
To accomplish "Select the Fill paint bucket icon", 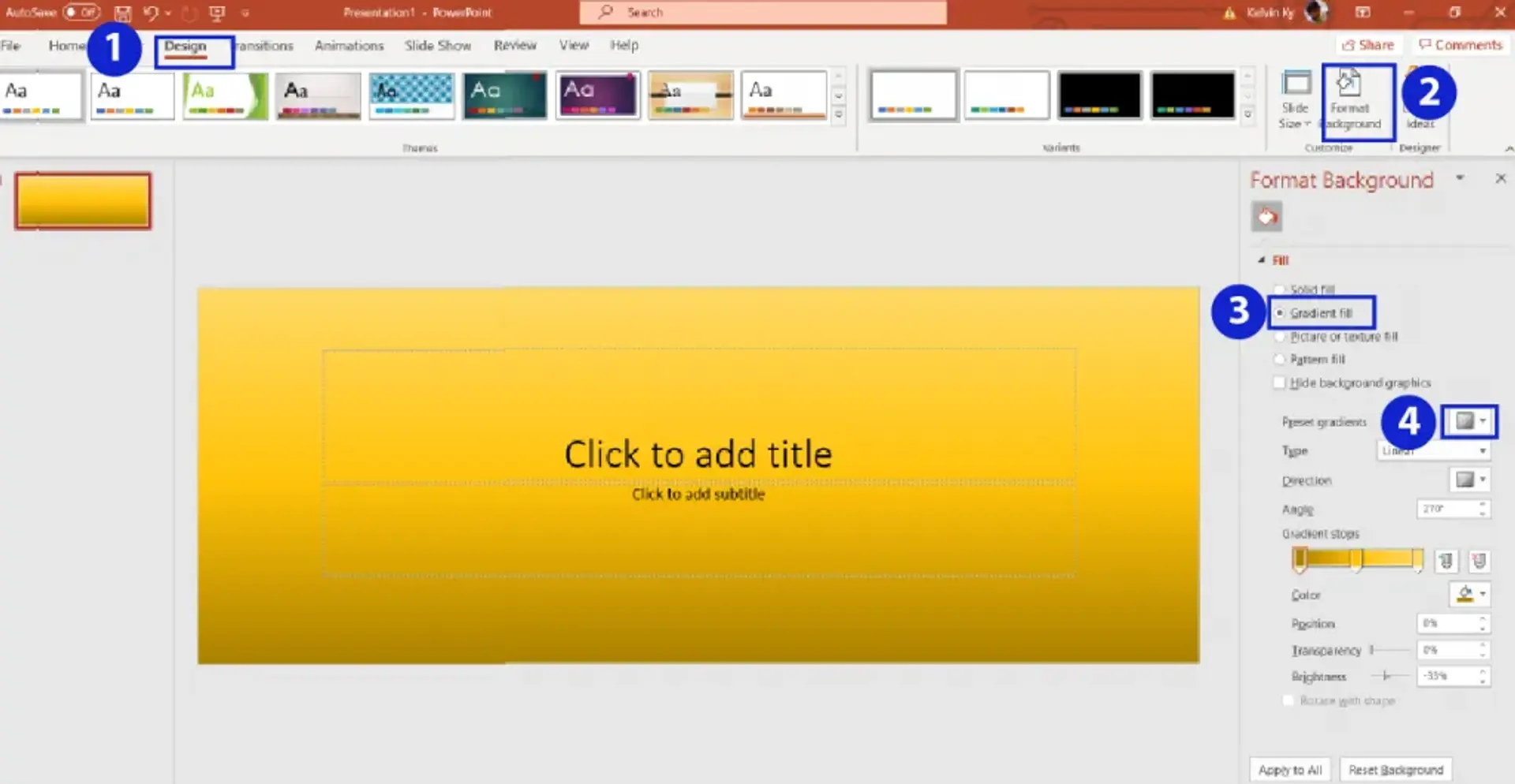I will pos(1266,217).
